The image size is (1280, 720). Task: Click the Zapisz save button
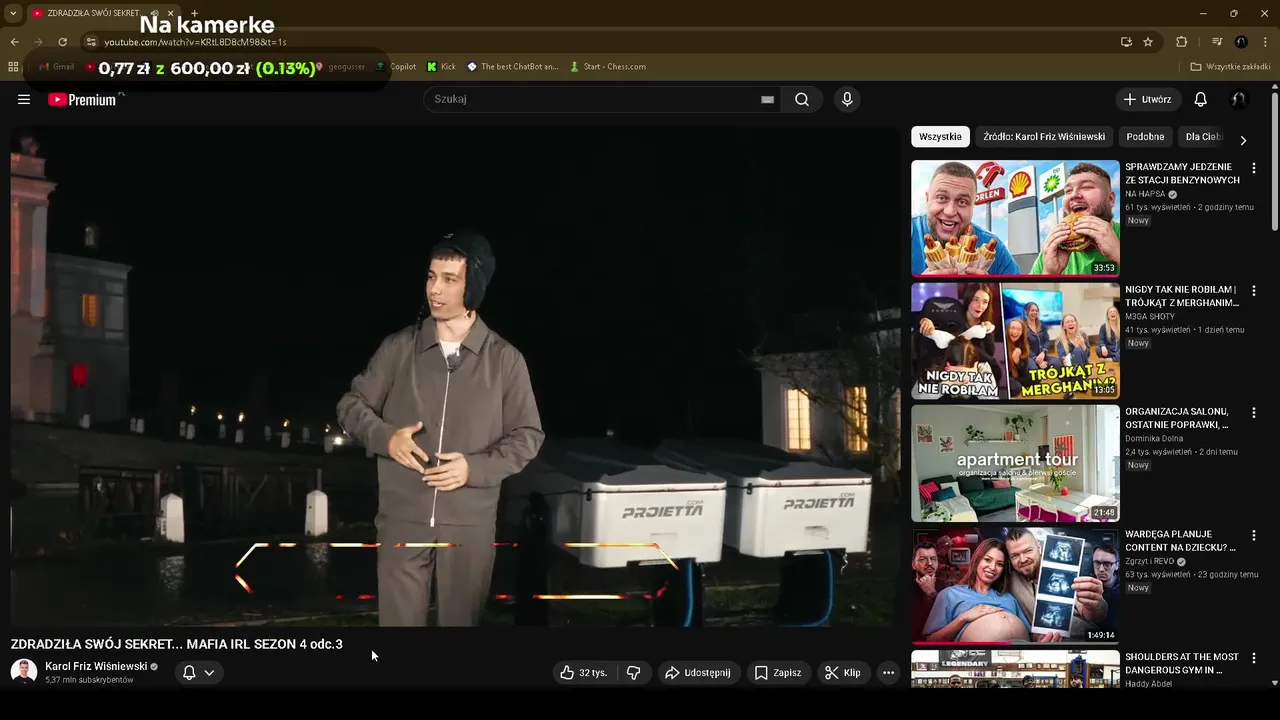click(x=778, y=673)
